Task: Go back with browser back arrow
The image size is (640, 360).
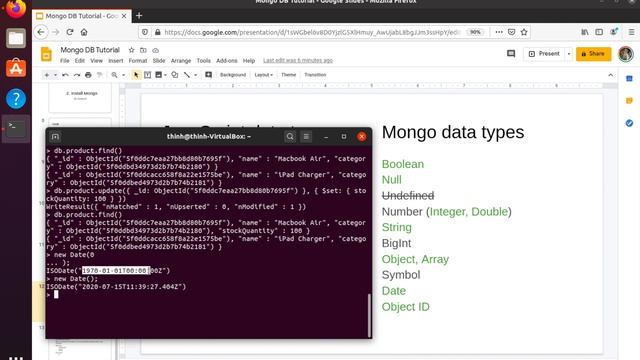Action: tap(41, 32)
